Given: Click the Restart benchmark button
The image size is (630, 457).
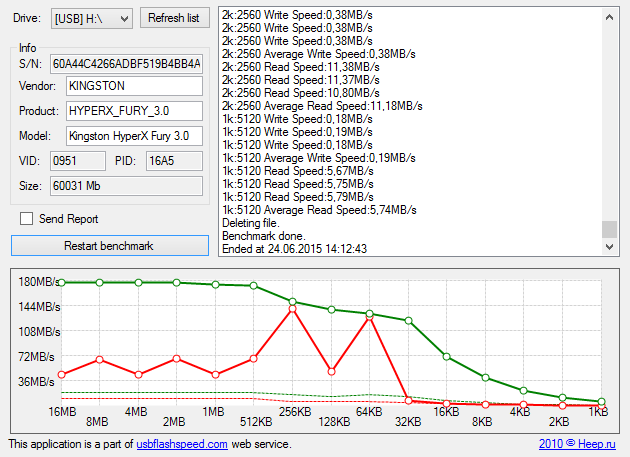Looking at the screenshot, I should [x=110, y=246].
